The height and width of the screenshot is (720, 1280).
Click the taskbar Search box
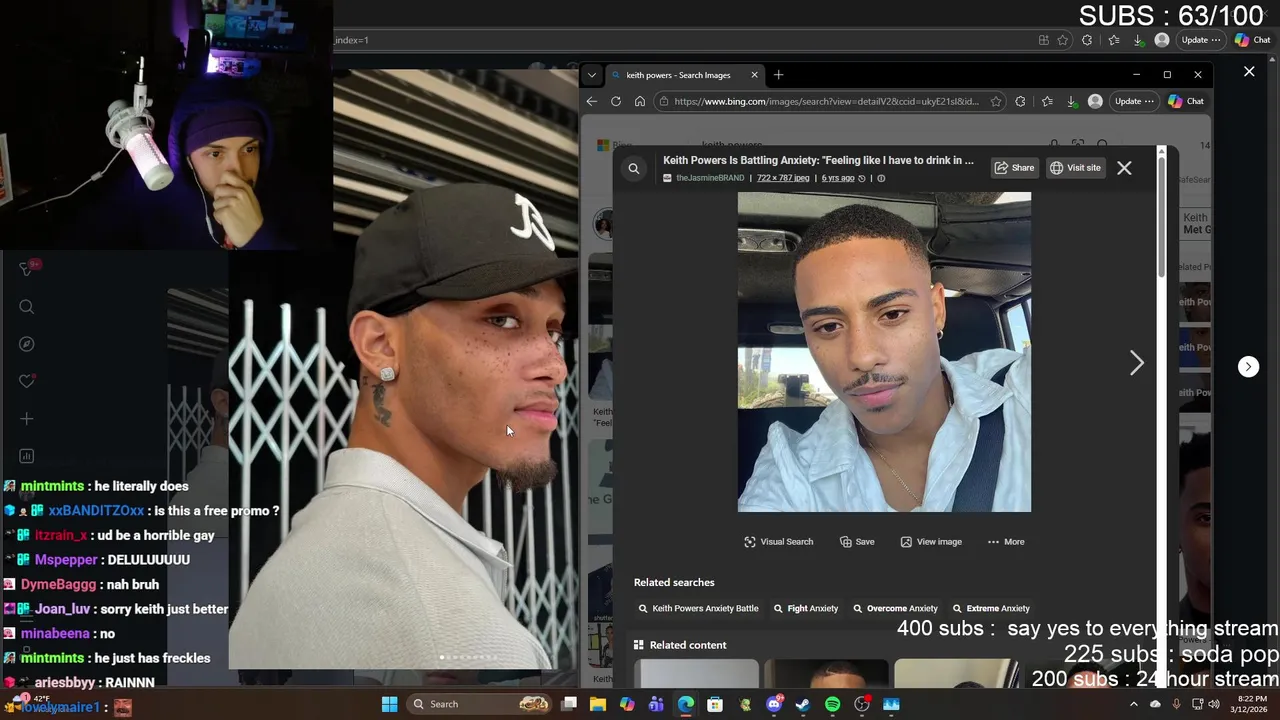coord(480,704)
